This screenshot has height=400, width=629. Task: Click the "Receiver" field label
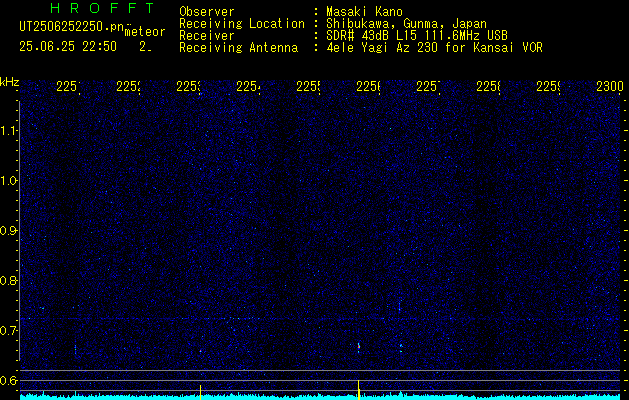click(207, 36)
